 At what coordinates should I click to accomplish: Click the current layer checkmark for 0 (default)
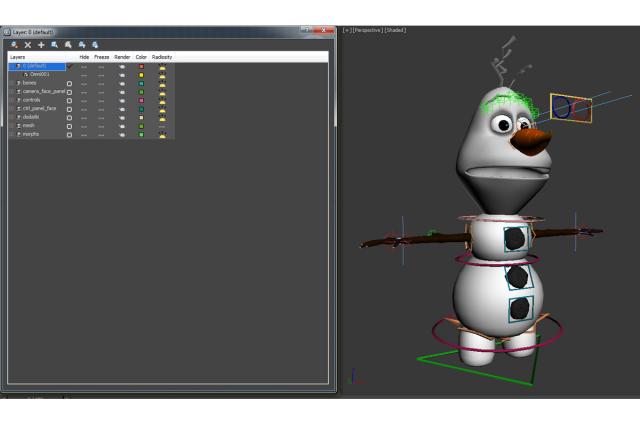coord(69,66)
